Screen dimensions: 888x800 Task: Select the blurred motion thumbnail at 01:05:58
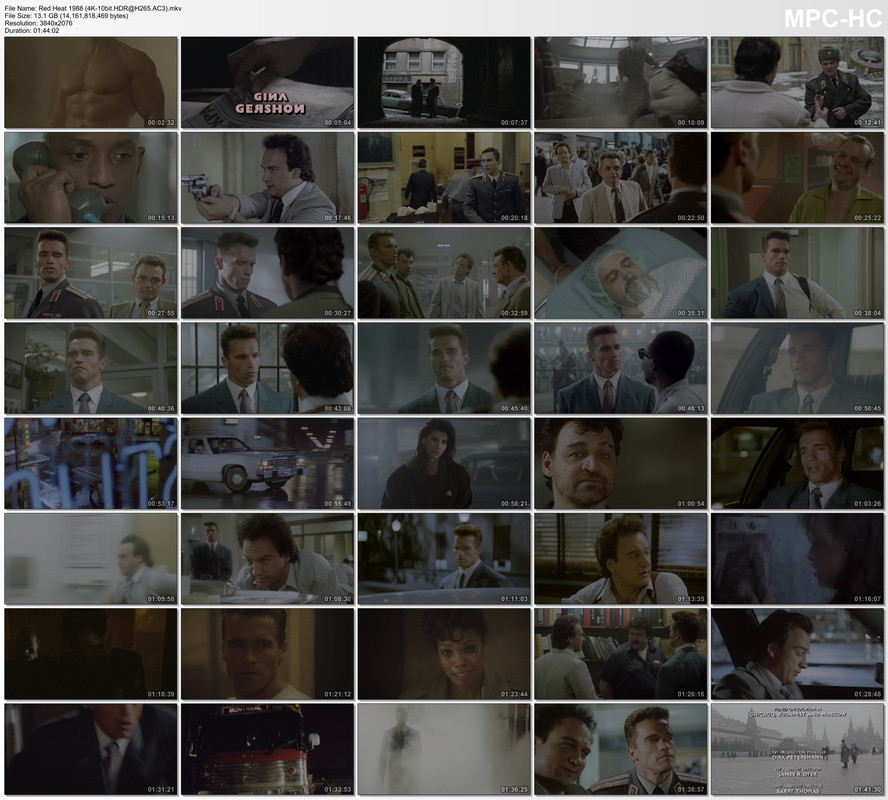coord(91,558)
